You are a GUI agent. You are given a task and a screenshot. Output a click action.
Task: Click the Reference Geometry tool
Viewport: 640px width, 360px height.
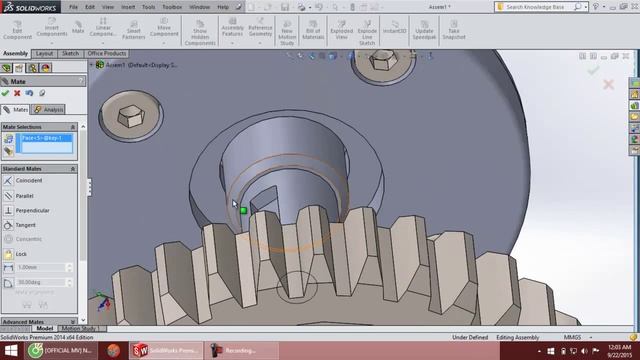260,27
